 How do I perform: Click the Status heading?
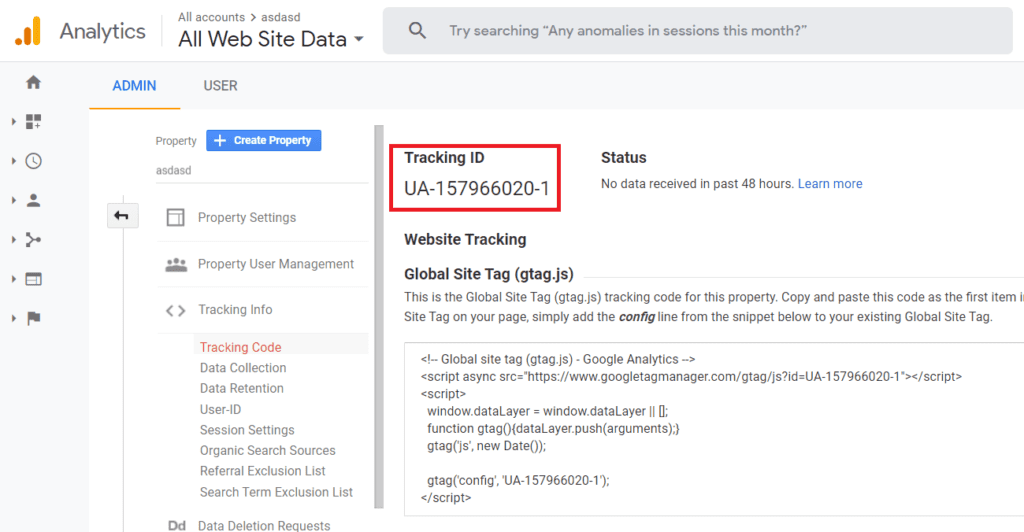[x=624, y=158]
